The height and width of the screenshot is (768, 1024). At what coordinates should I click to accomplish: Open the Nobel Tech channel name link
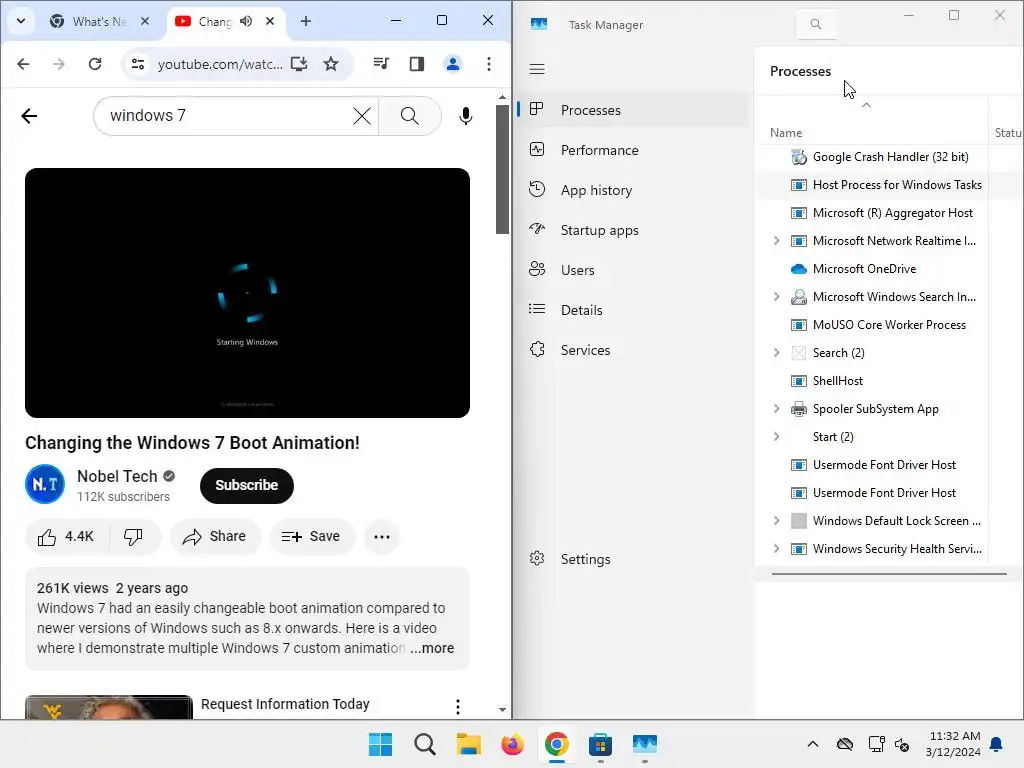pyautogui.click(x=117, y=476)
